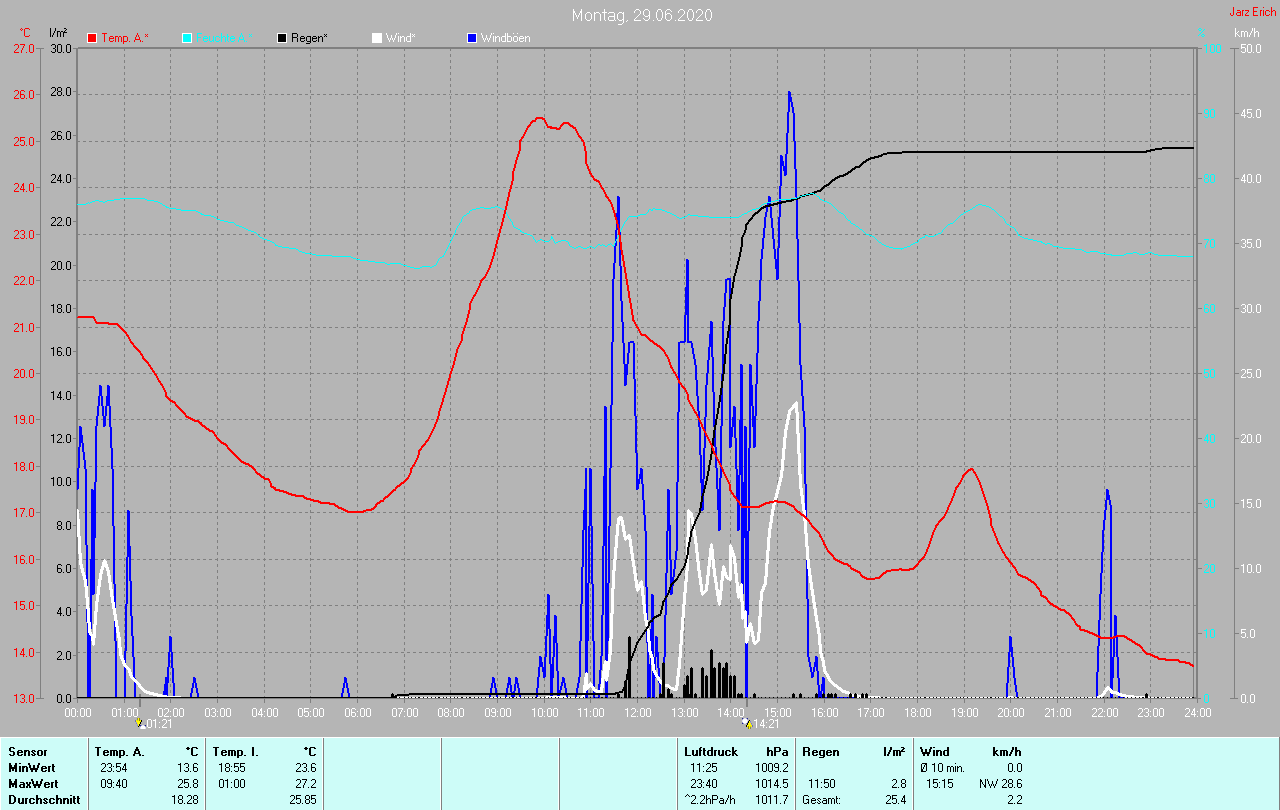Click the black Regen legend square
Screen dimensions: 1280x810
pos(282,38)
